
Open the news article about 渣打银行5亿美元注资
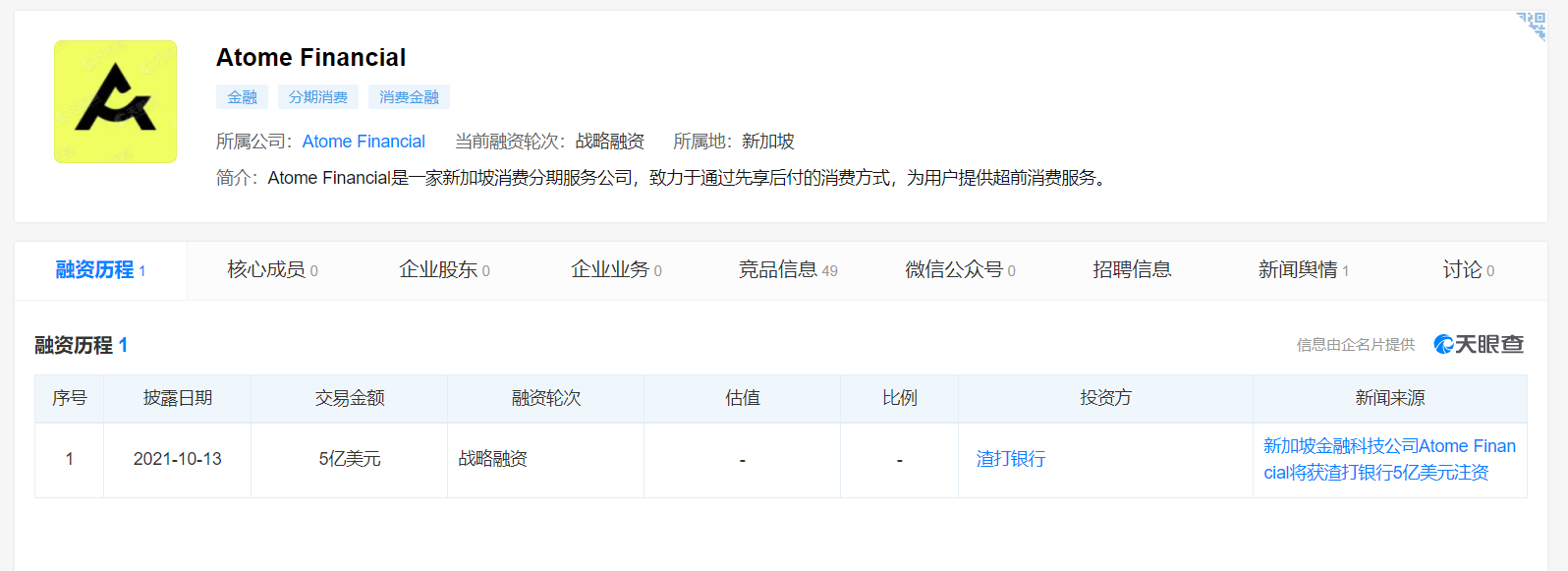point(1389,459)
